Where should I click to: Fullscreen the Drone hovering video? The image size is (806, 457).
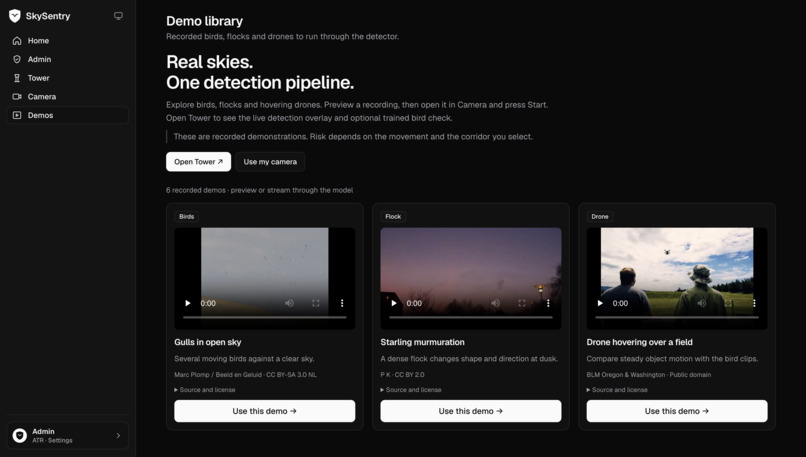(728, 303)
